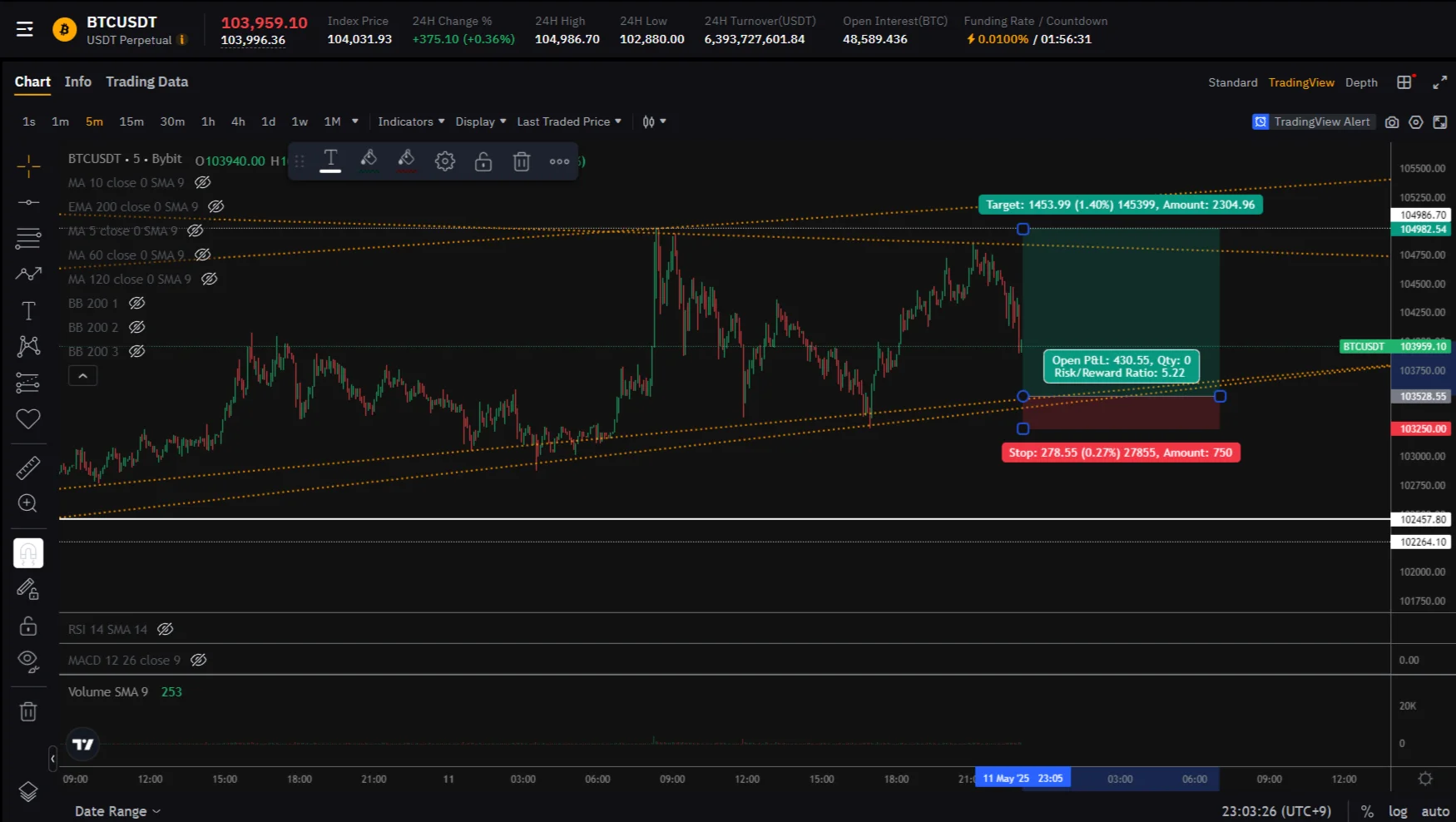Open the forecasting and projection tools
This screenshot has width=1456, height=822.
coord(28,274)
